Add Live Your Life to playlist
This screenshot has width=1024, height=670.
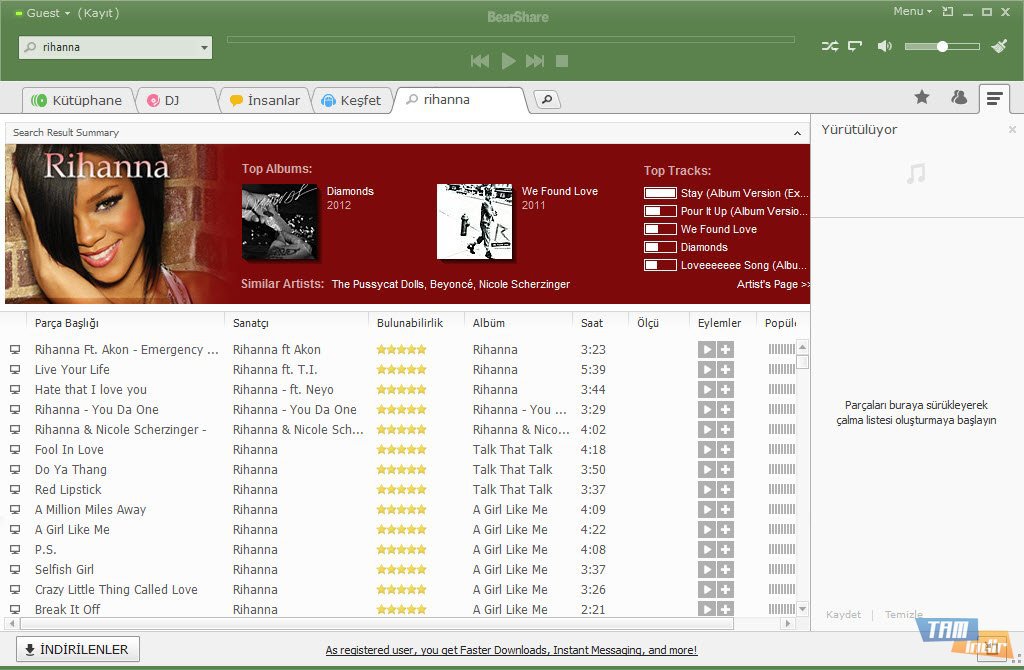tap(725, 370)
